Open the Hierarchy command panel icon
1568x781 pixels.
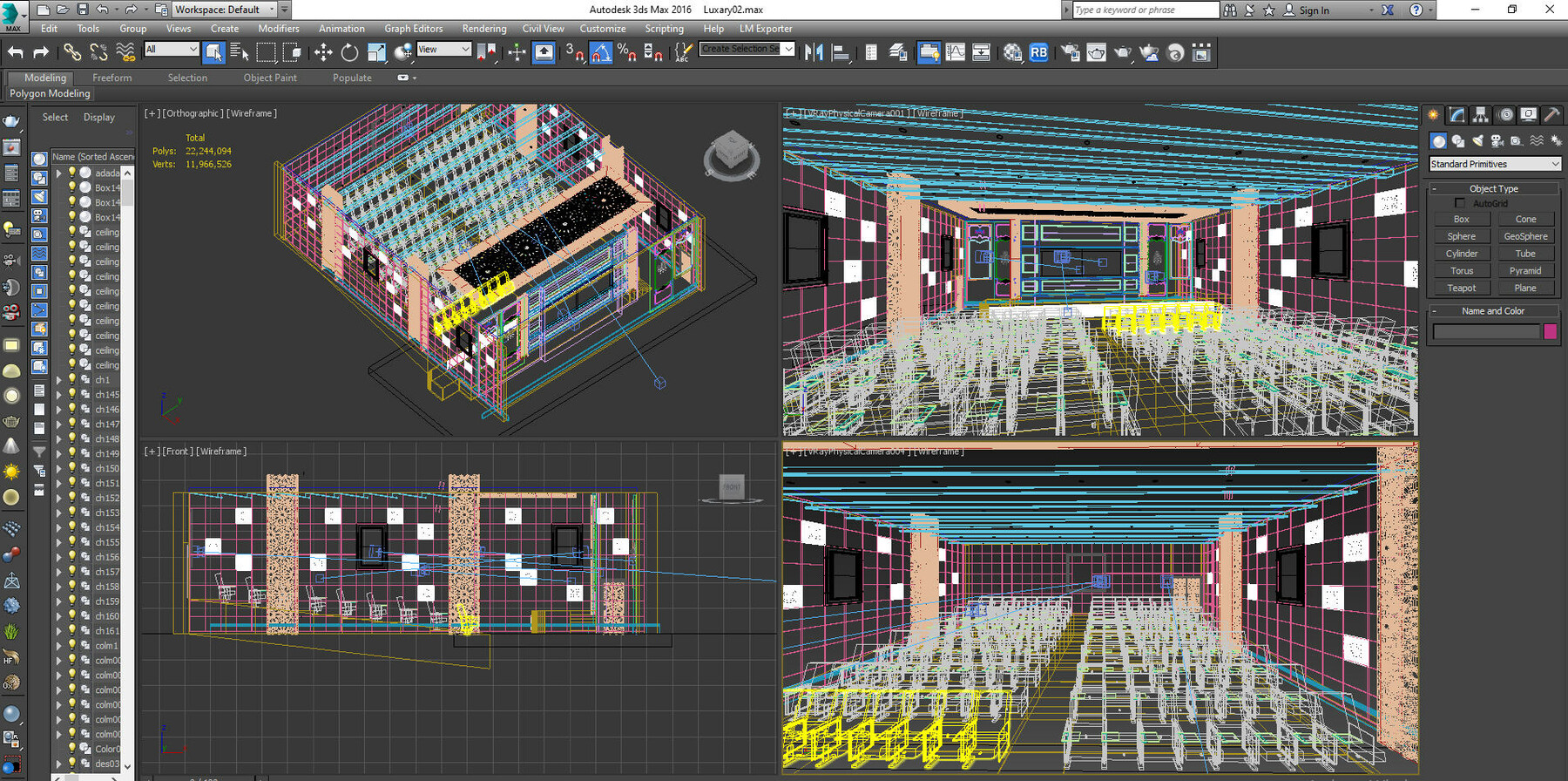click(1481, 115)
